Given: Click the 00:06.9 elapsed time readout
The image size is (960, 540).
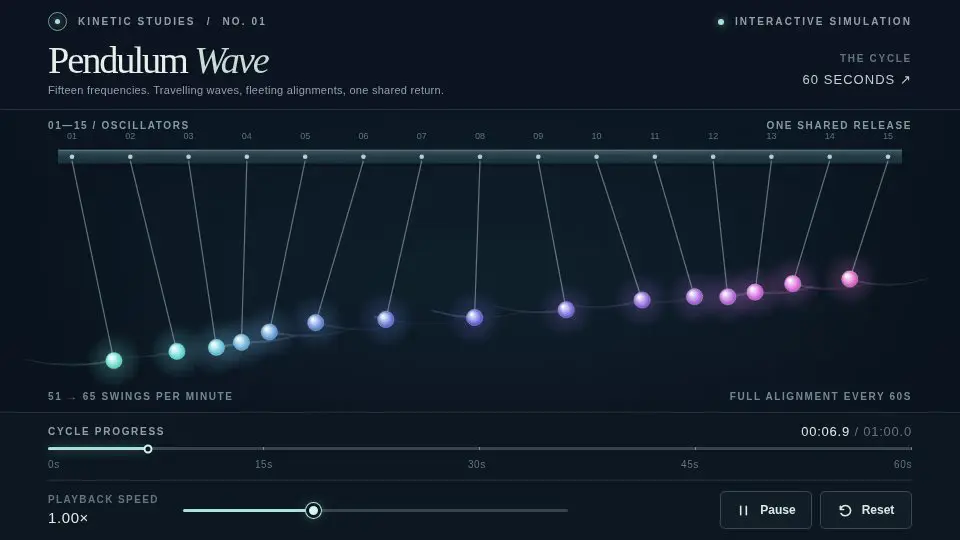Looking at the screenshot, I should (825, 432).
